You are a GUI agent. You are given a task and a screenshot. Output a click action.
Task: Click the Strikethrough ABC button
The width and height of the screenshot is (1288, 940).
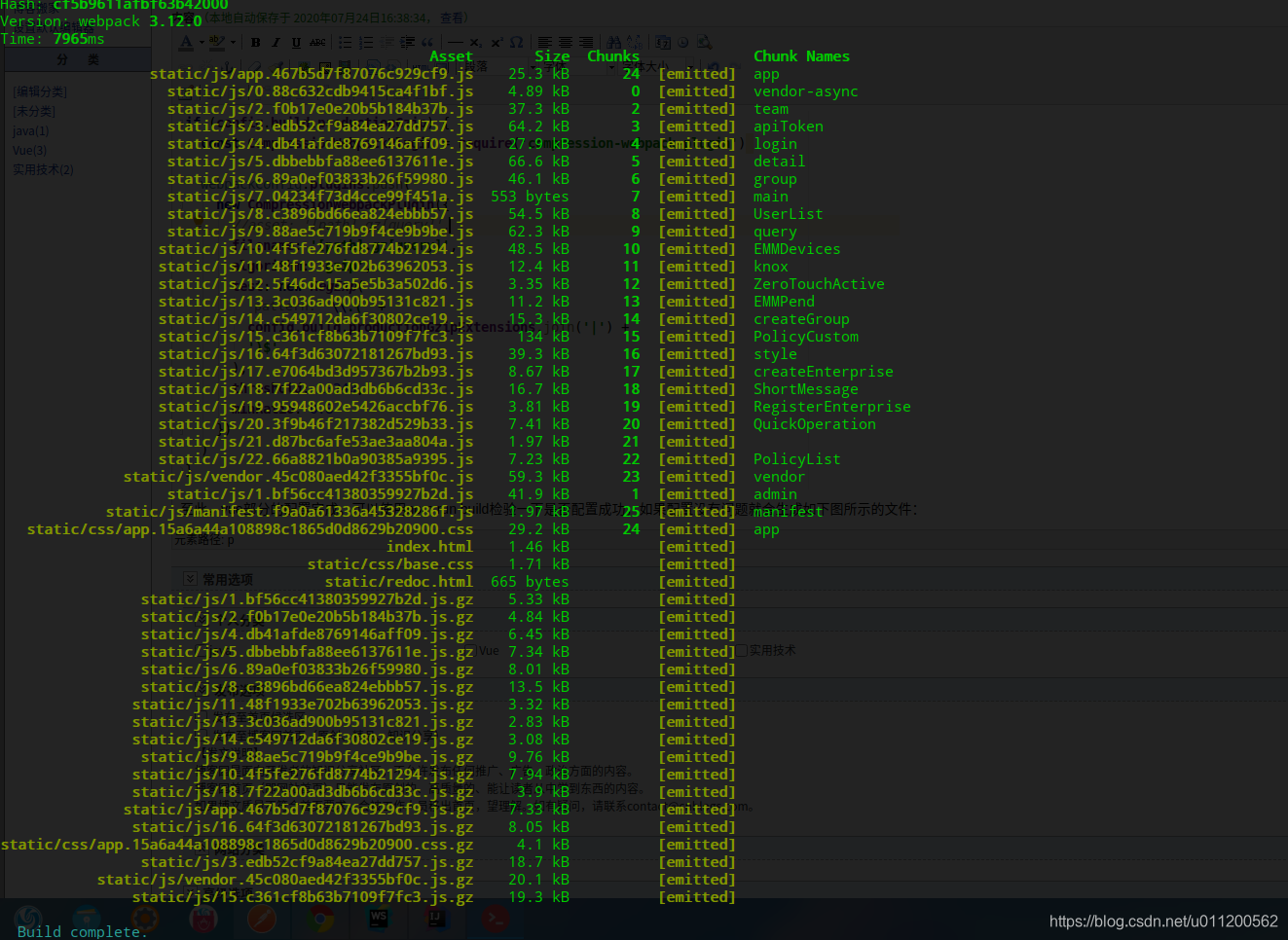(317, 42)
